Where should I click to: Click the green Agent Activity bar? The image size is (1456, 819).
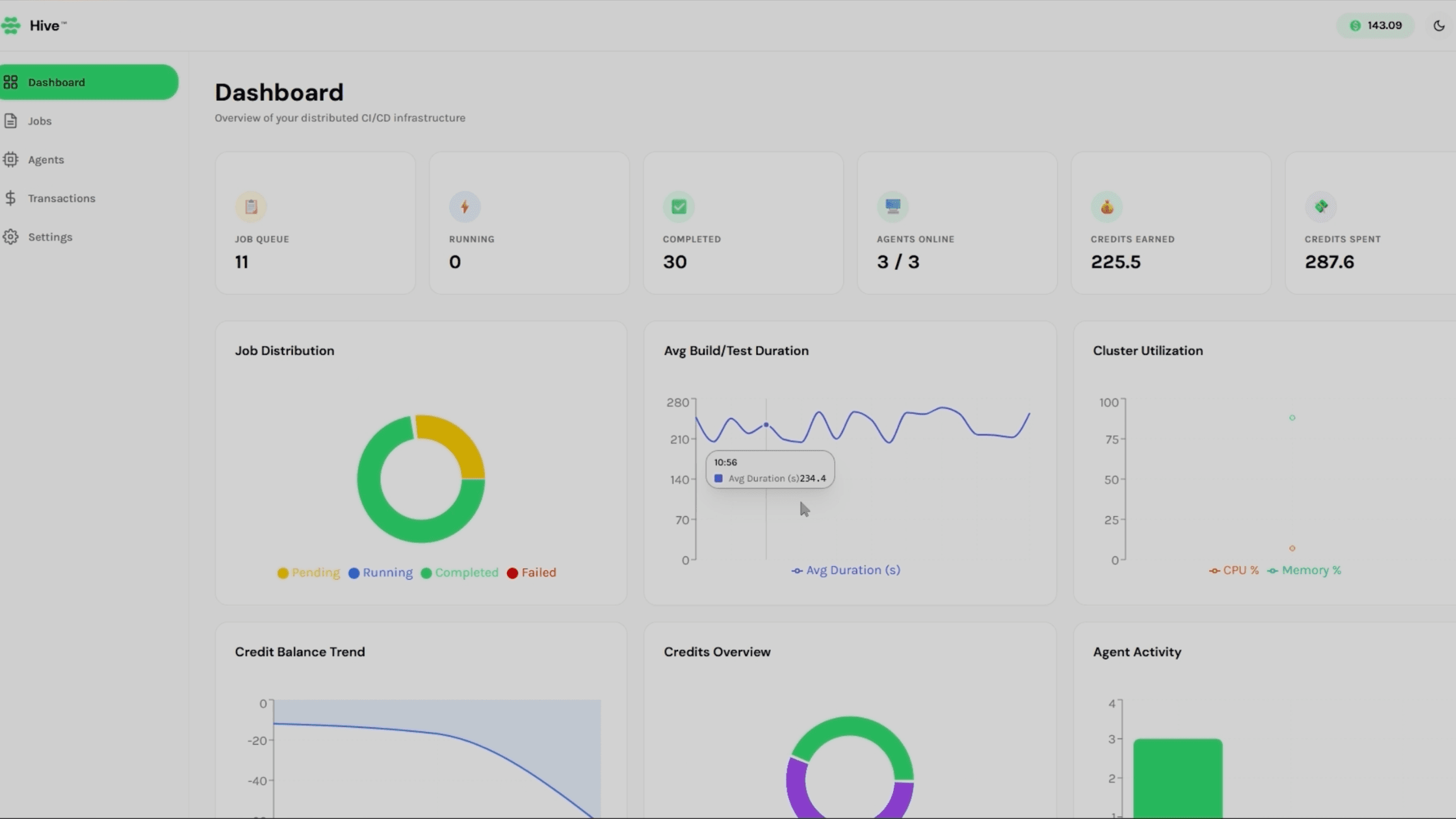click(x=1178, y=778)
